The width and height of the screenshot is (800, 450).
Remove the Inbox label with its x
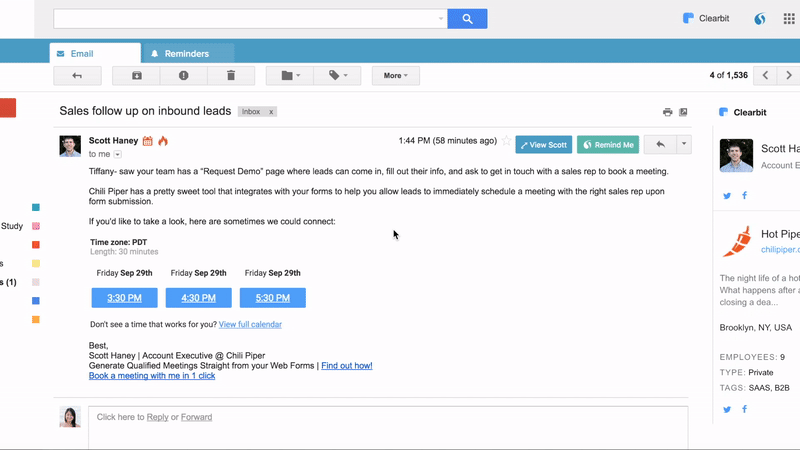[271, 112]
